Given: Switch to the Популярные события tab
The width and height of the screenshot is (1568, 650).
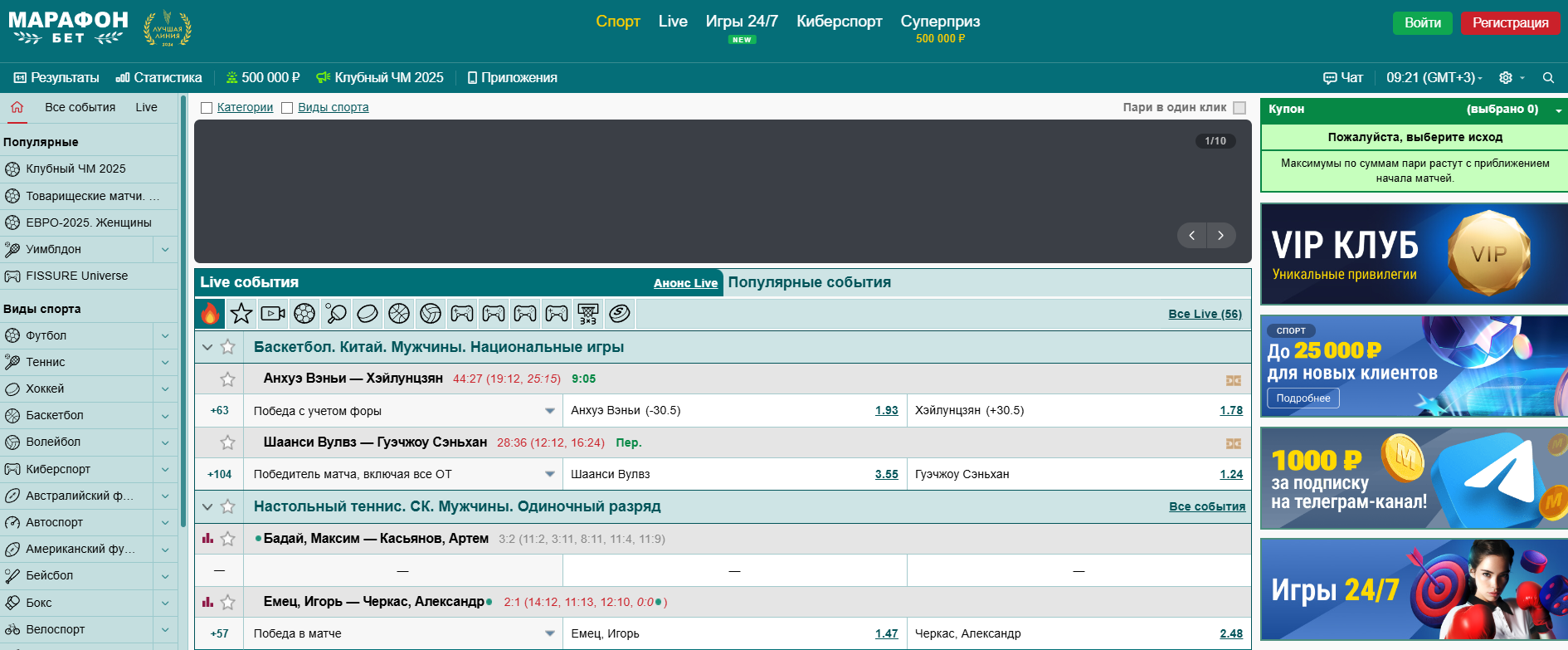Looking at the screenshot, I should (809, 282).
